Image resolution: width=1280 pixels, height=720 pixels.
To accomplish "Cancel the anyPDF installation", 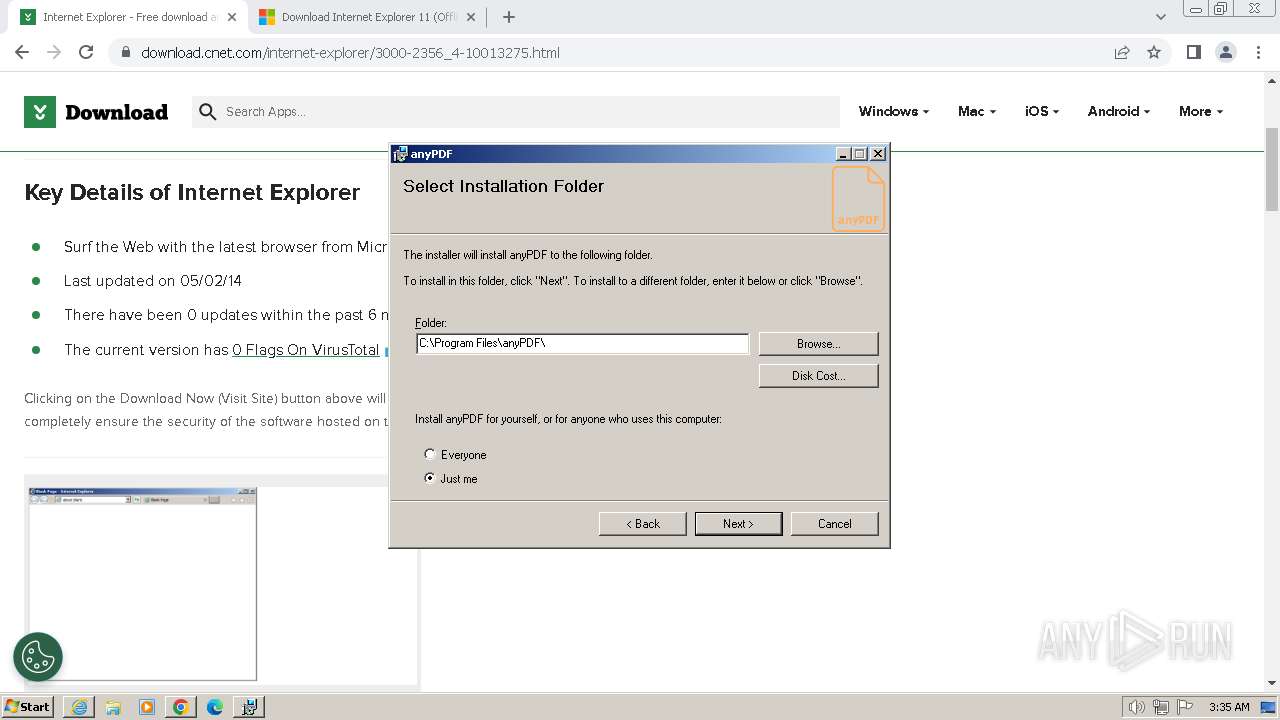I will 834,524.
